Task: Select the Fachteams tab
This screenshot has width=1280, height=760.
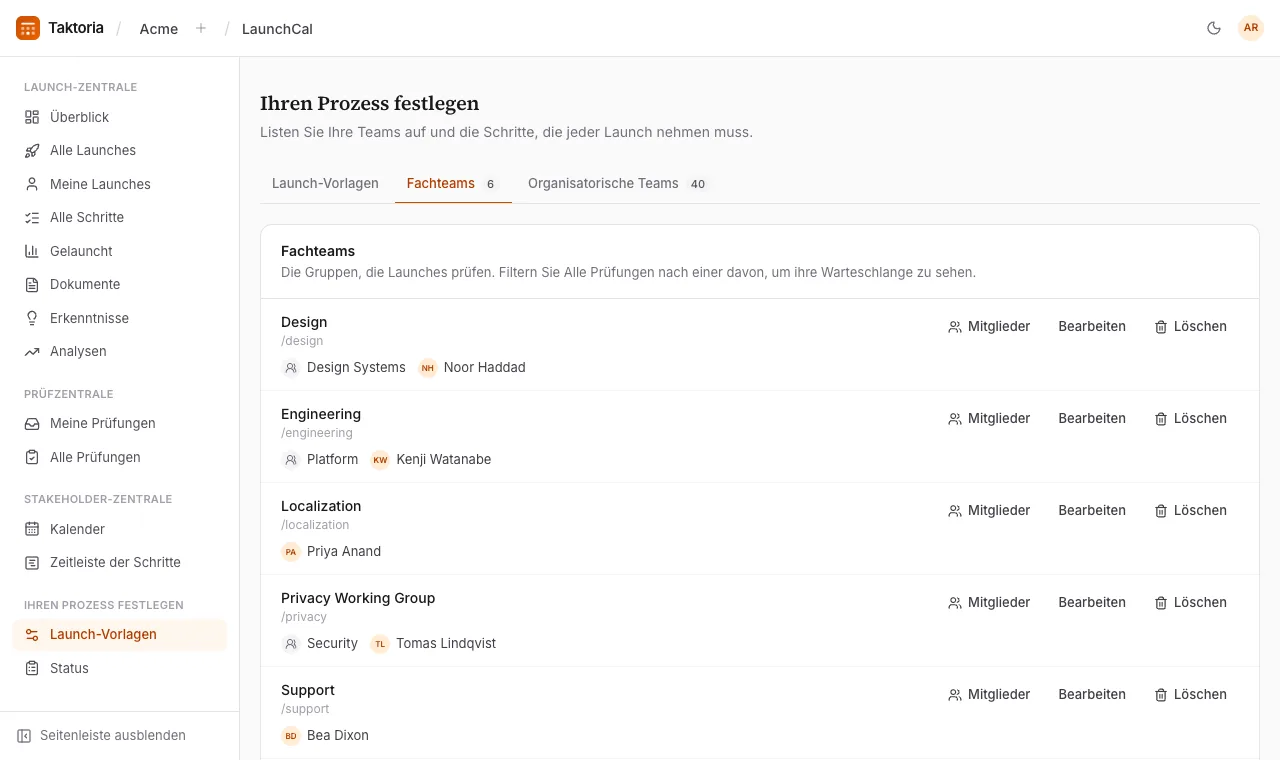Action: [453, 183]
